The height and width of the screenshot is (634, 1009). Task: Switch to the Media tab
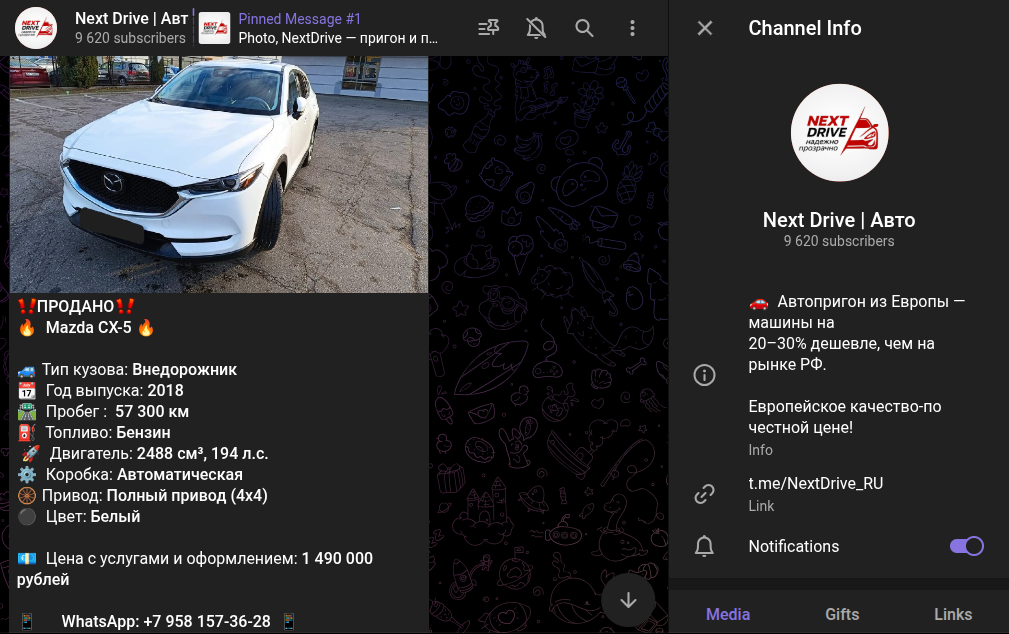pos(728,614)
